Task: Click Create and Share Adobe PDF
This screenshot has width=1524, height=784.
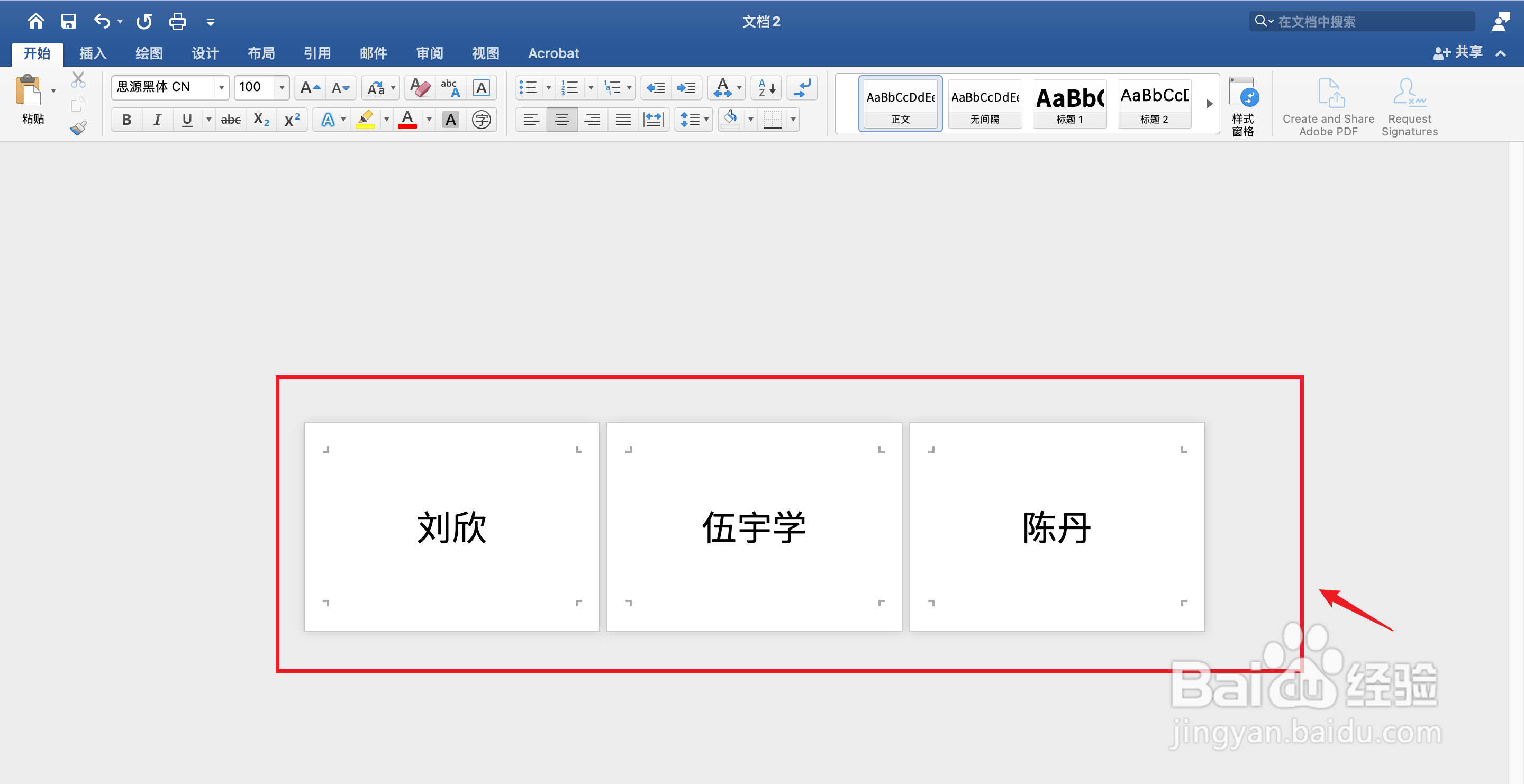Action: point(1328,107)
